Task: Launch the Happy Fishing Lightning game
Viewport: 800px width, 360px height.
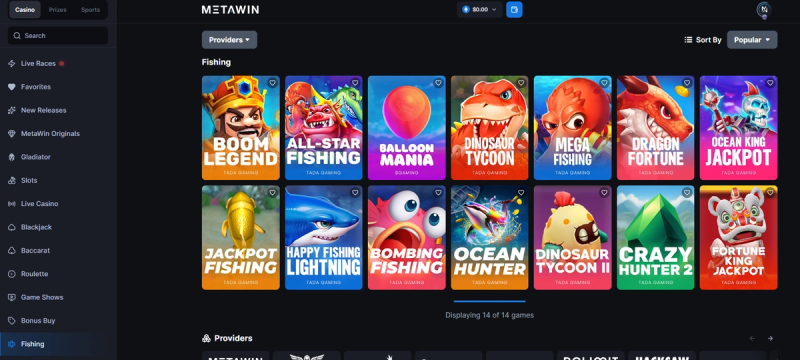Action: (323, 238)
